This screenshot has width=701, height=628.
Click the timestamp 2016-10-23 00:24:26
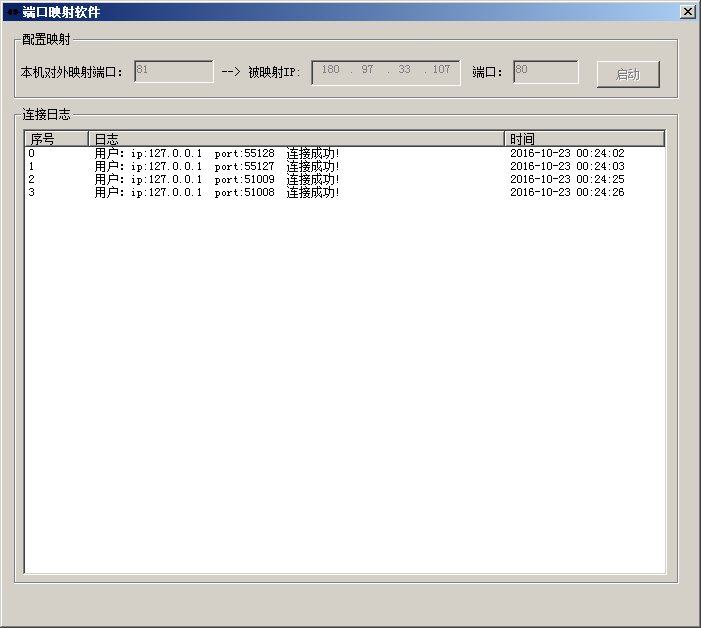[x=567, y=192]
